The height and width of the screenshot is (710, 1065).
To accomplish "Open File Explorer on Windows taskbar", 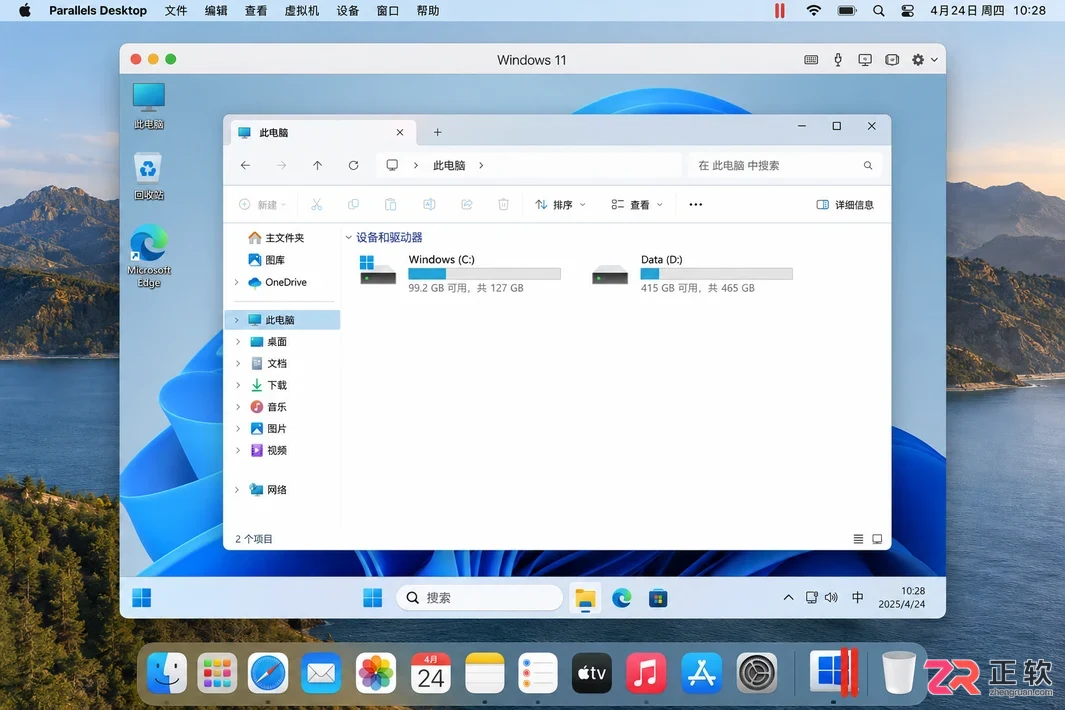I will tap(585, 598).
